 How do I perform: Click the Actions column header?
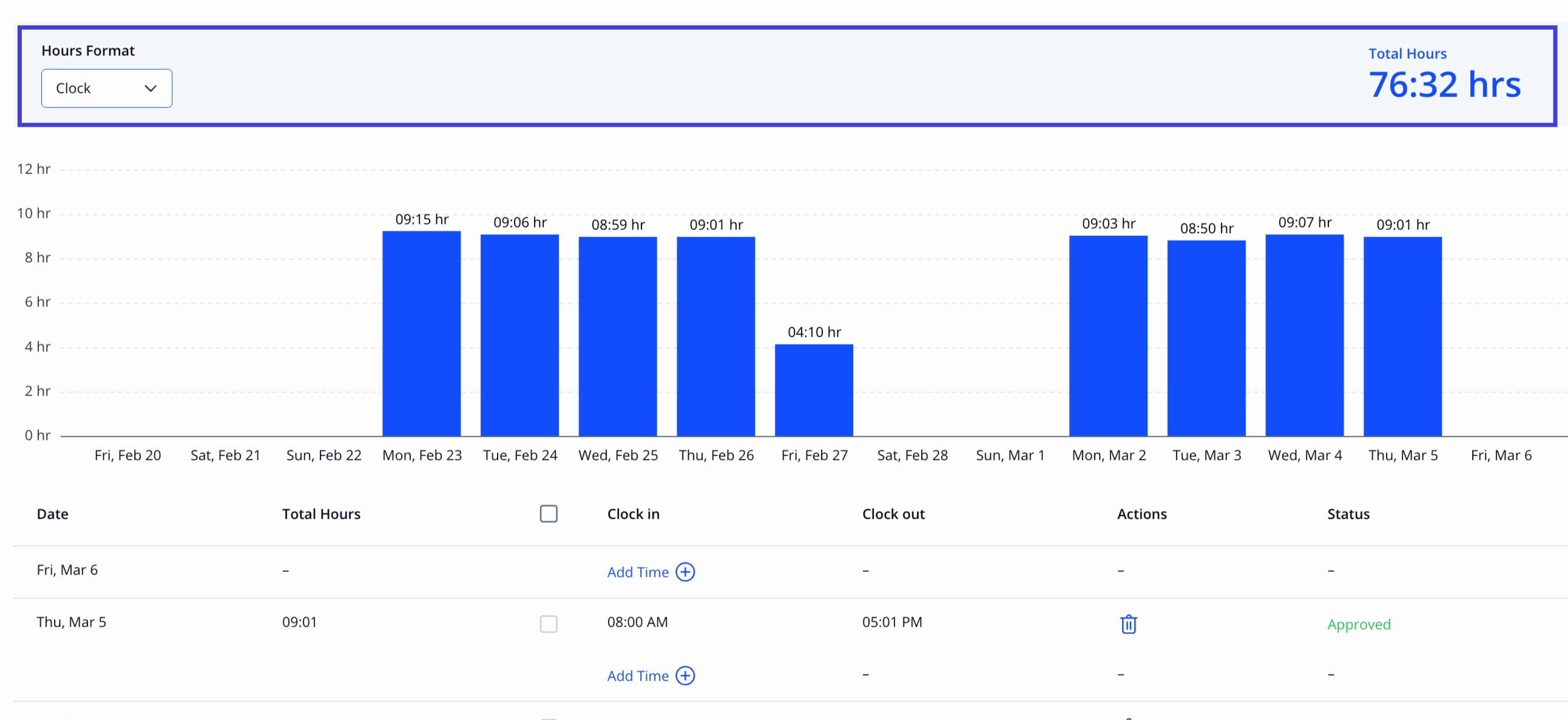point(1142,514)
